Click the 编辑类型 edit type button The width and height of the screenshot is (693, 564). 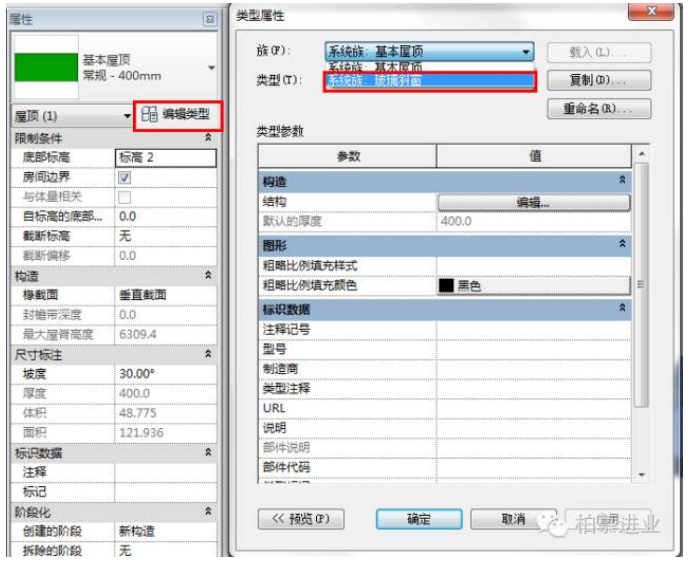pos(178,115)
